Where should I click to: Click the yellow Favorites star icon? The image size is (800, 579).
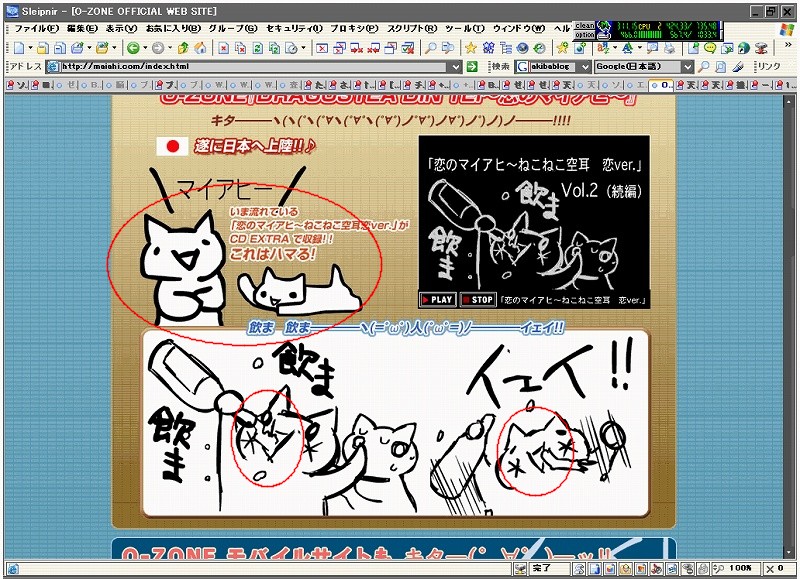click(470, 48)
